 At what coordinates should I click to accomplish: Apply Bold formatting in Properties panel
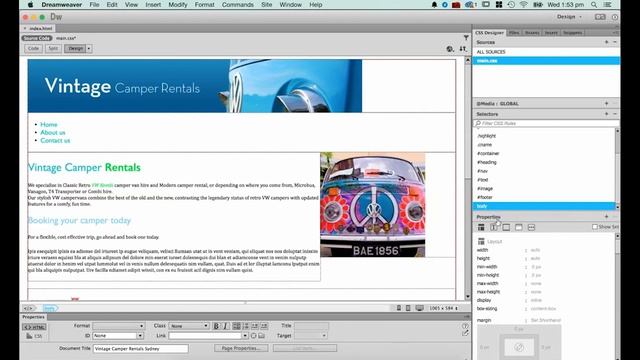coord(216,326)
